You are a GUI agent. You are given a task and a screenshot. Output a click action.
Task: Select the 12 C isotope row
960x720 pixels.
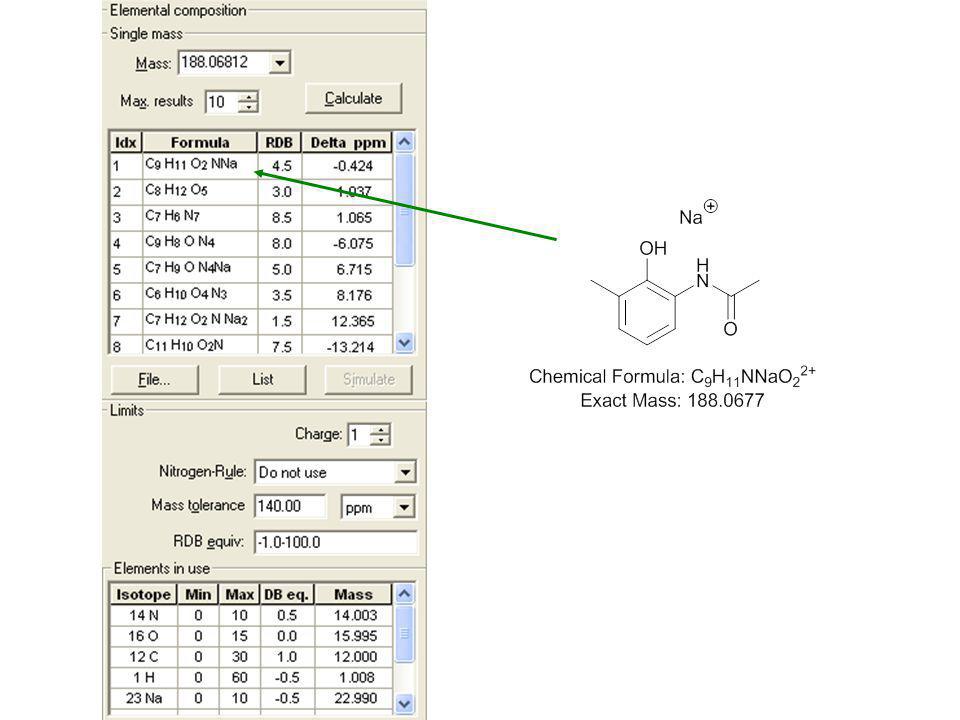click(251, 657)
